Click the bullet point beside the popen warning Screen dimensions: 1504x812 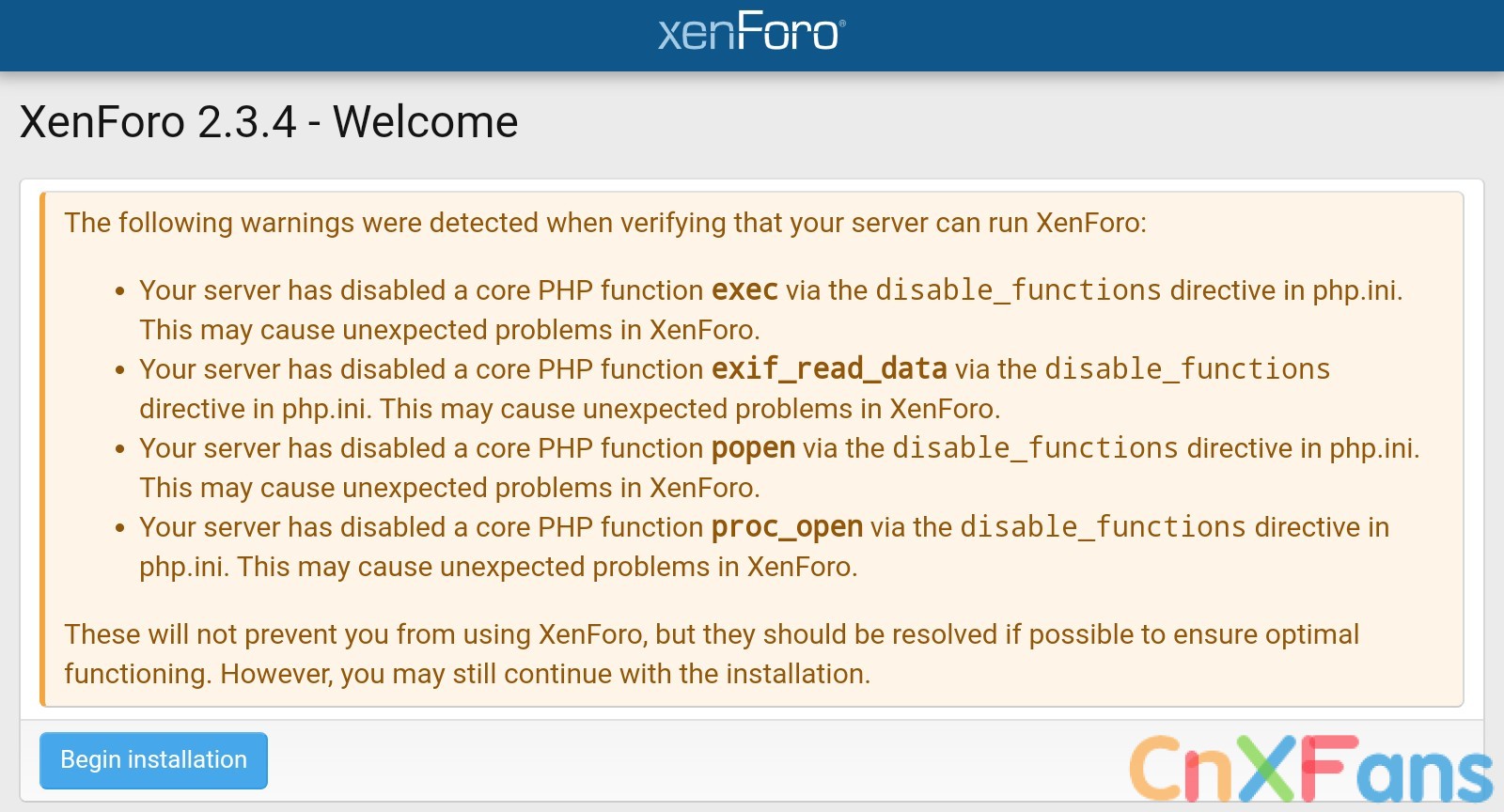pos(120,450)
